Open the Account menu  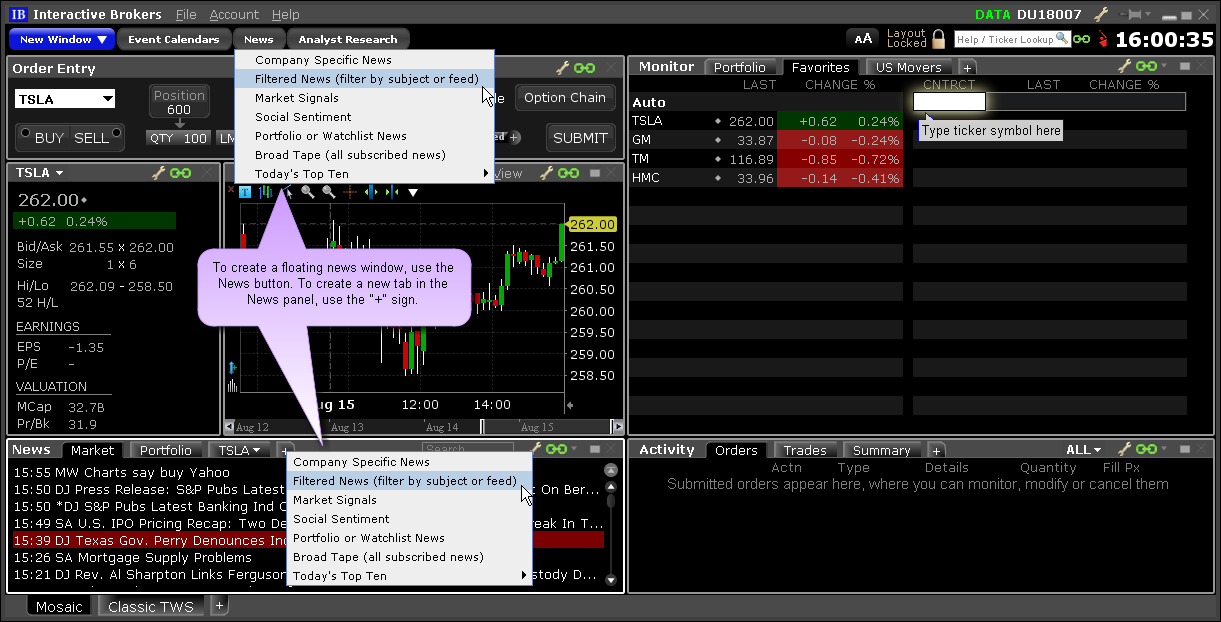(234, 15)
